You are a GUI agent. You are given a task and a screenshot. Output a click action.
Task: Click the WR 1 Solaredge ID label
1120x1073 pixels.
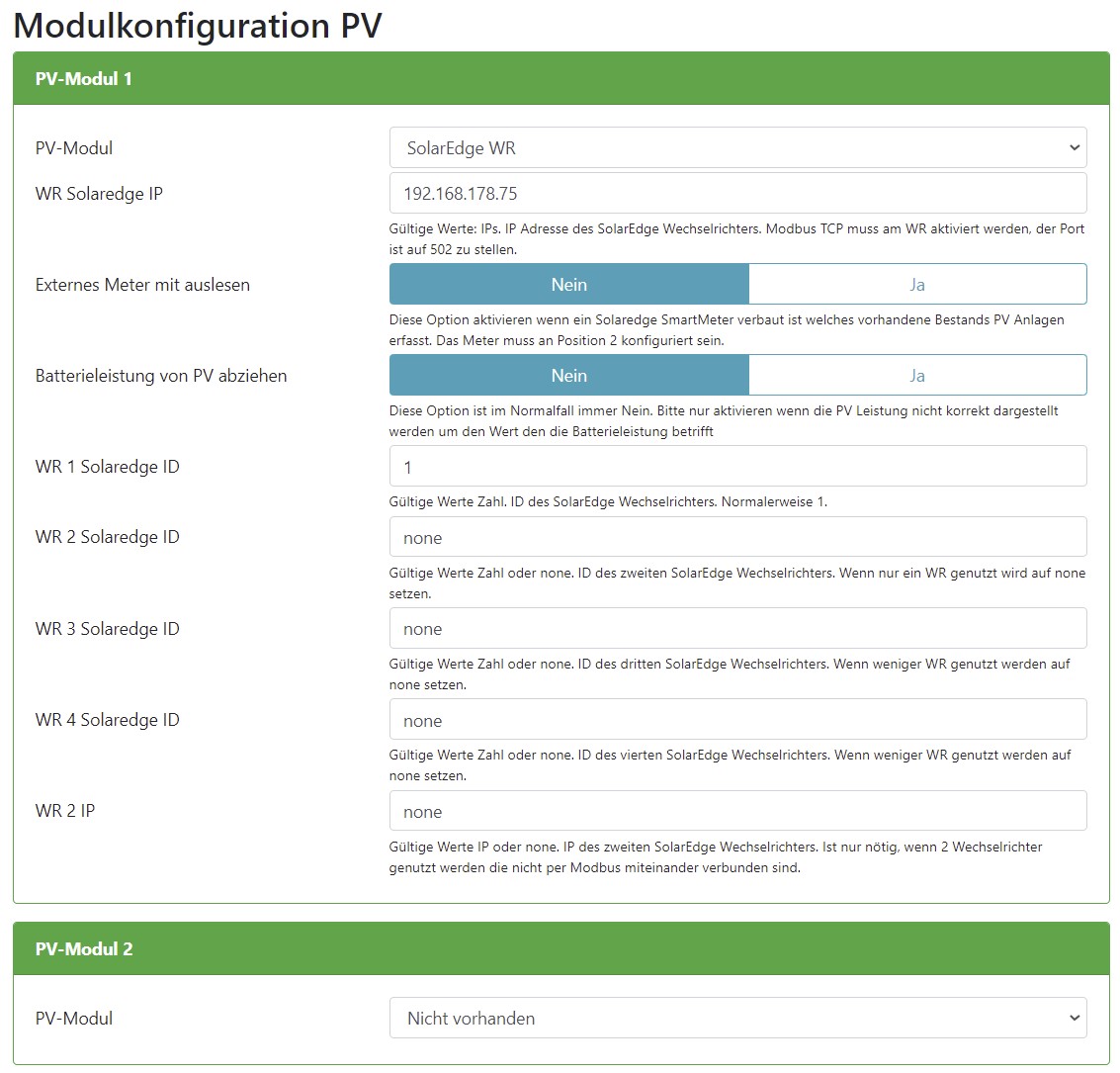pos(107,467)
